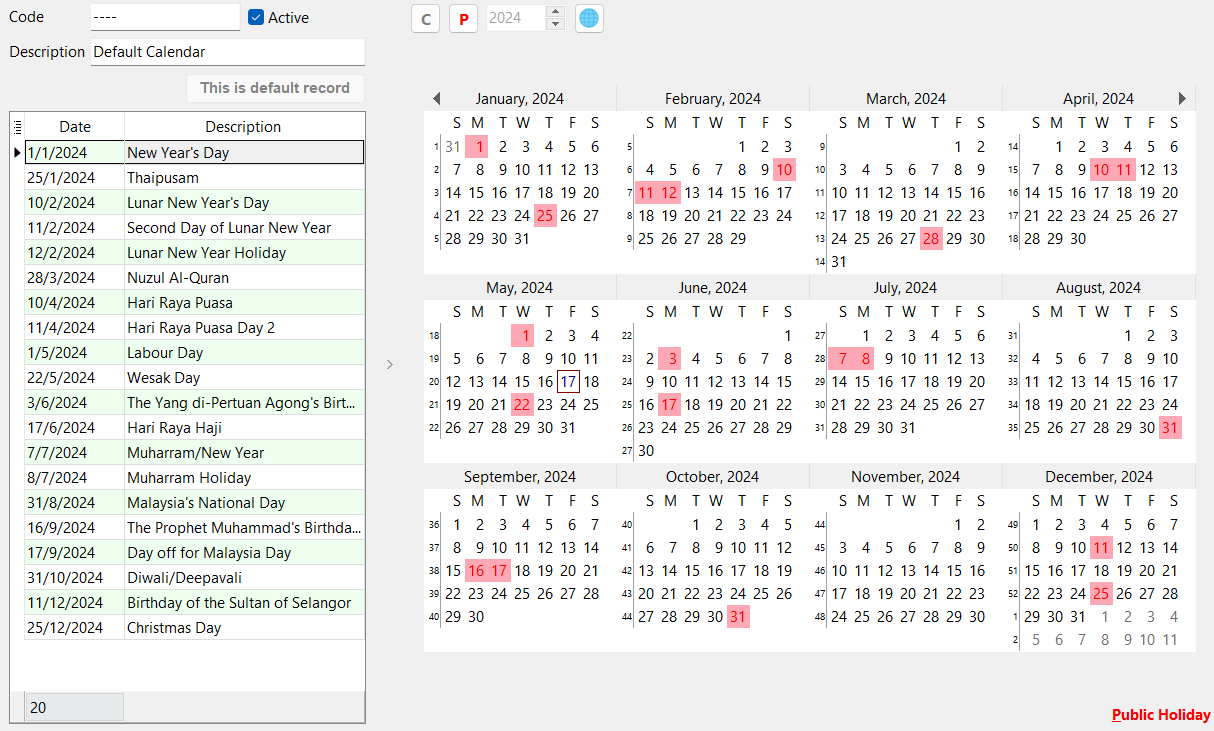Image resolution: width=1214 pixels, height=731 pixels.
Task: Click the grey C toolbar button
Action: [x=425, y=18]
